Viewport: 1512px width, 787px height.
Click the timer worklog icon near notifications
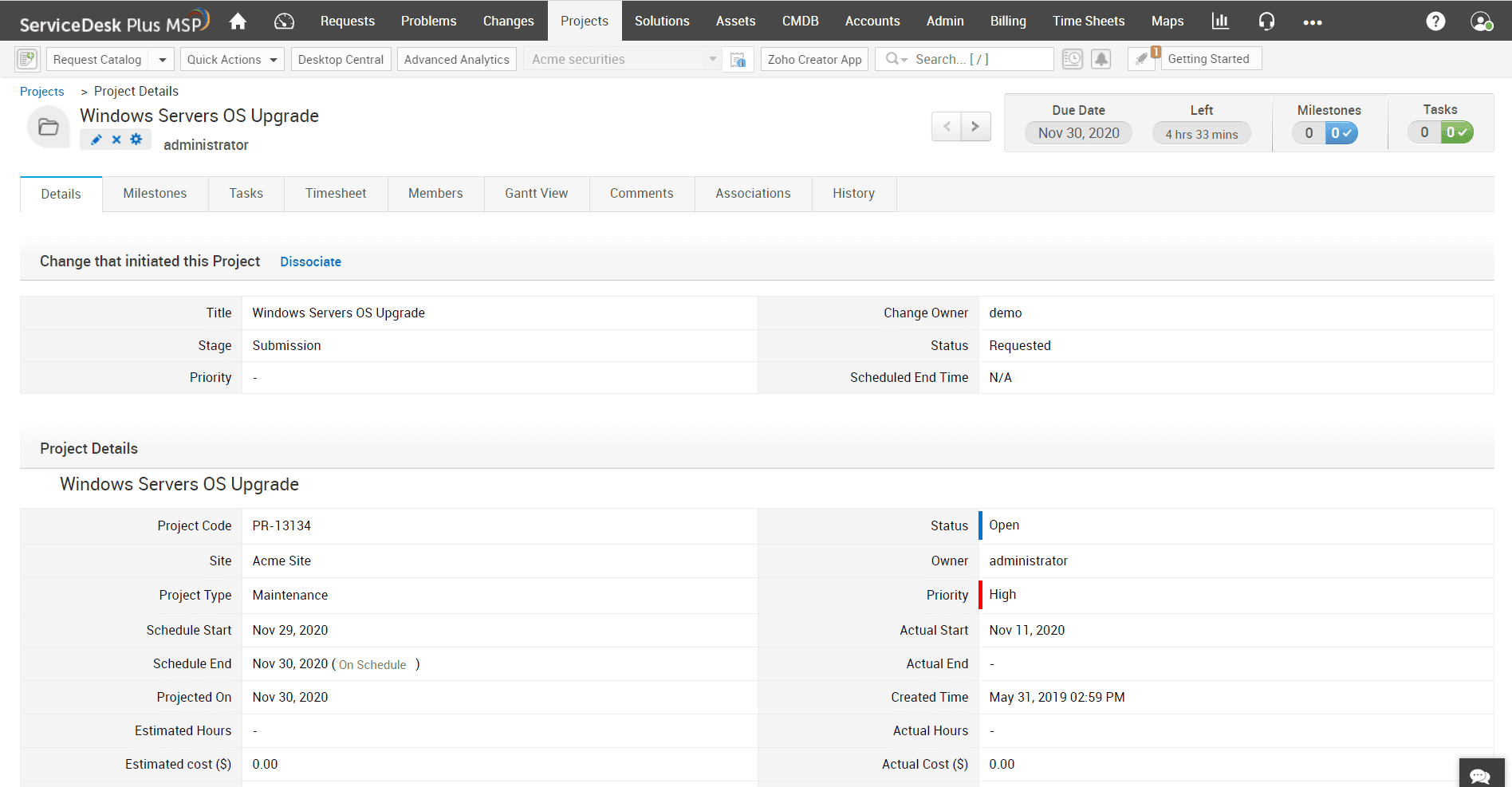1072,59
